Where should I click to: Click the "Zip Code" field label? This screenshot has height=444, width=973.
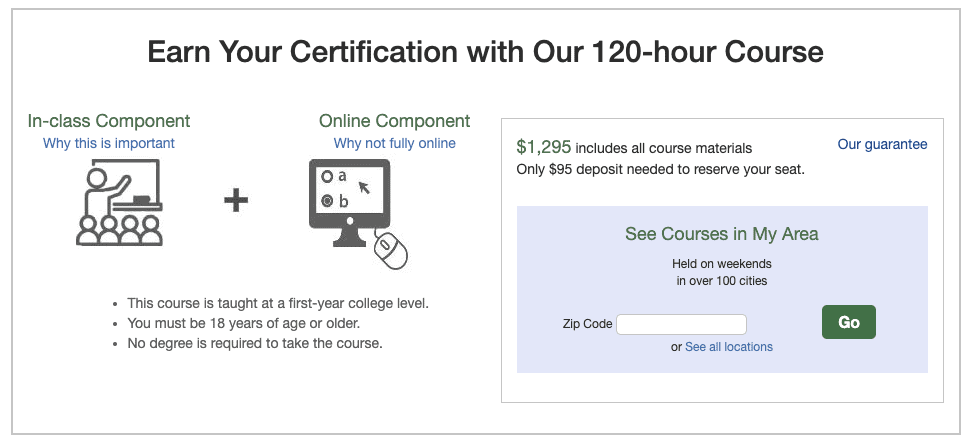(588, 324)
